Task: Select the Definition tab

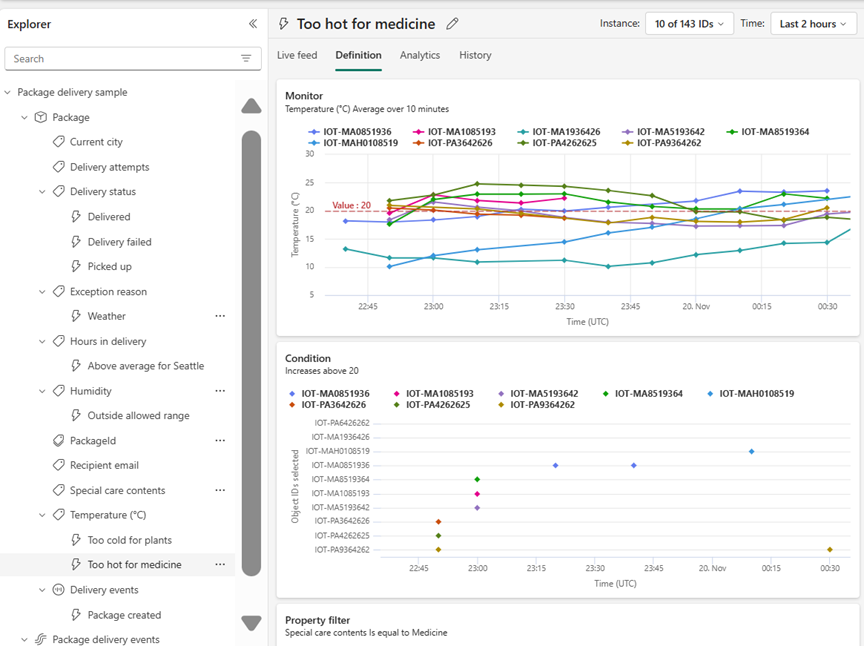Action: click(x=358, y=55)
